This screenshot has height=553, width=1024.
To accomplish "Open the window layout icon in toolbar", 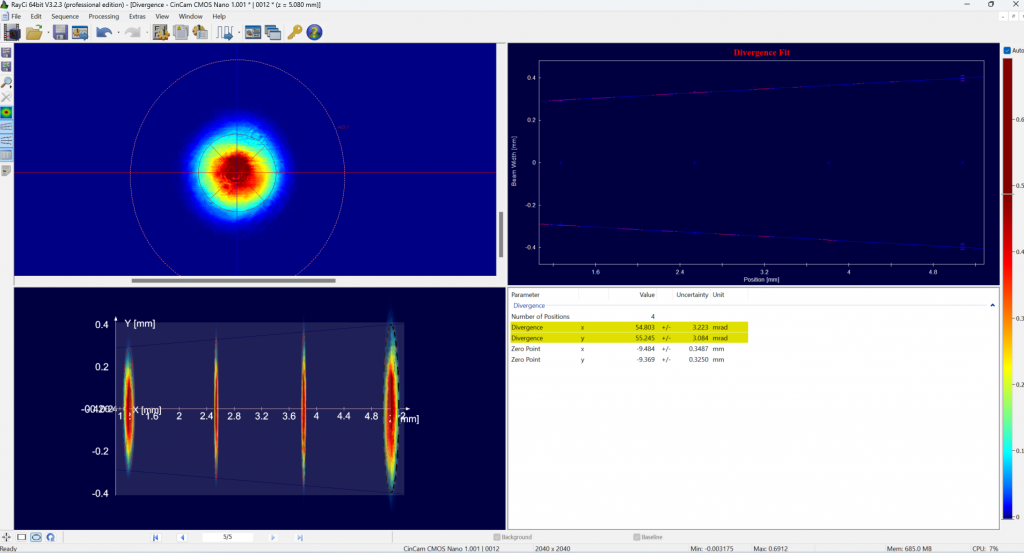I will (253, 32).
